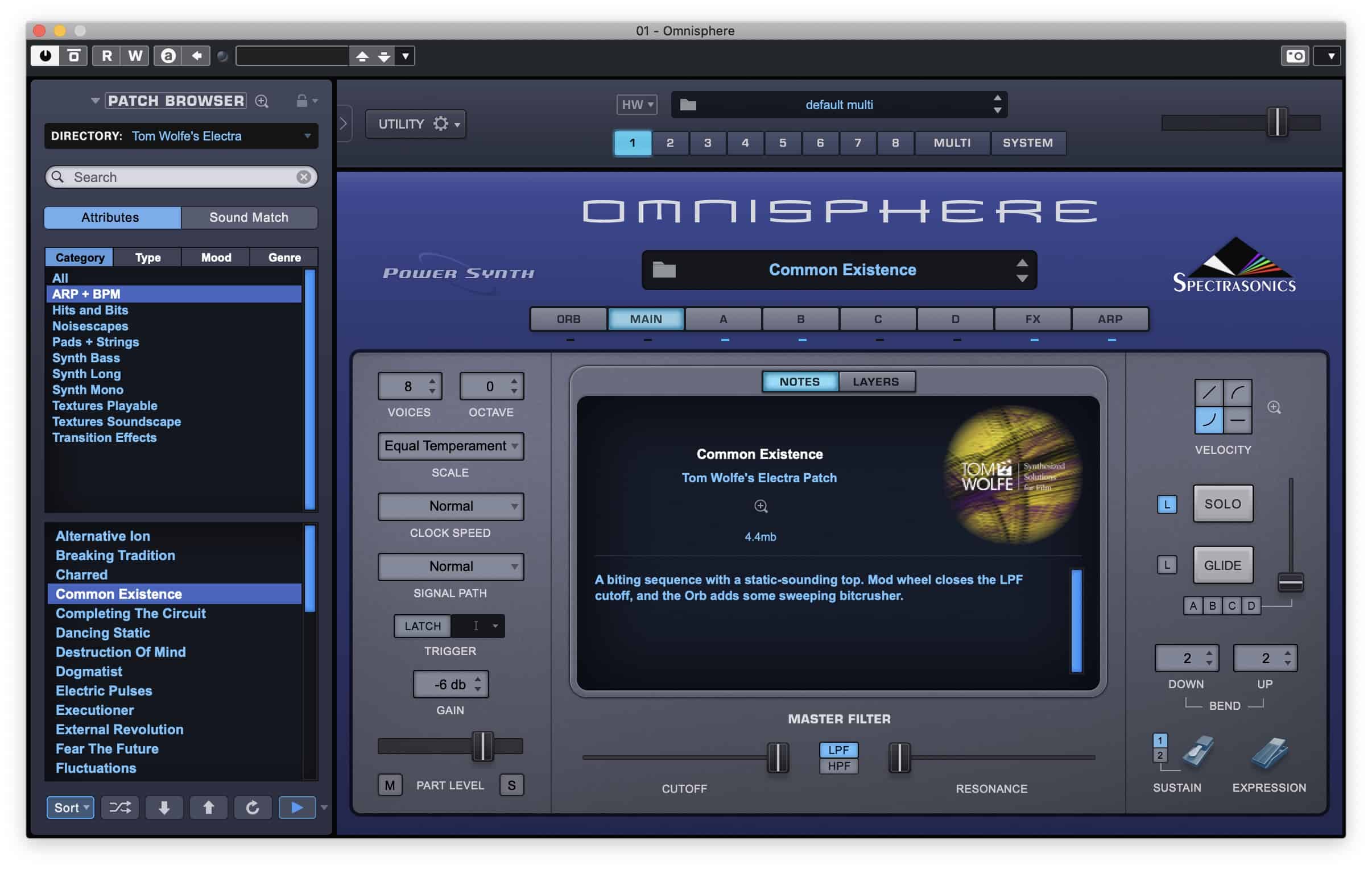Open the DIRECTORY dropdown
Image resolution: width=1372 pixels, height=869 pixels.
coord(181,136)
